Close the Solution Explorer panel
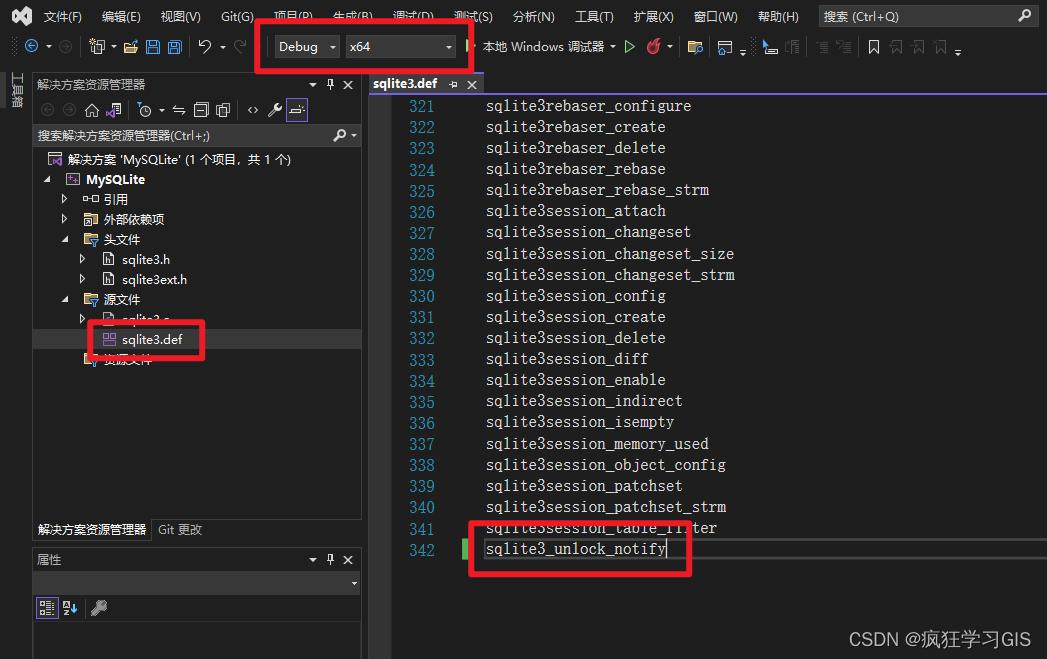 click(348, 85)
